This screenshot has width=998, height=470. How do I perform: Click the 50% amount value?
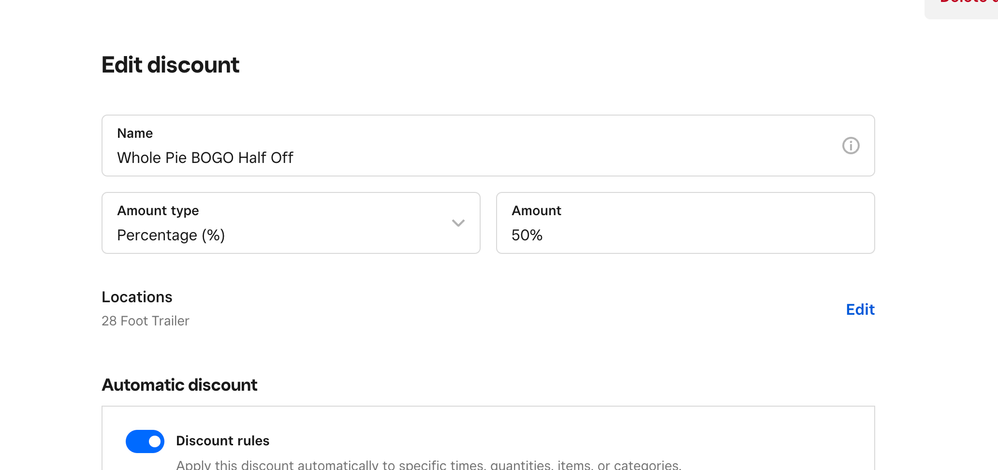527,236
